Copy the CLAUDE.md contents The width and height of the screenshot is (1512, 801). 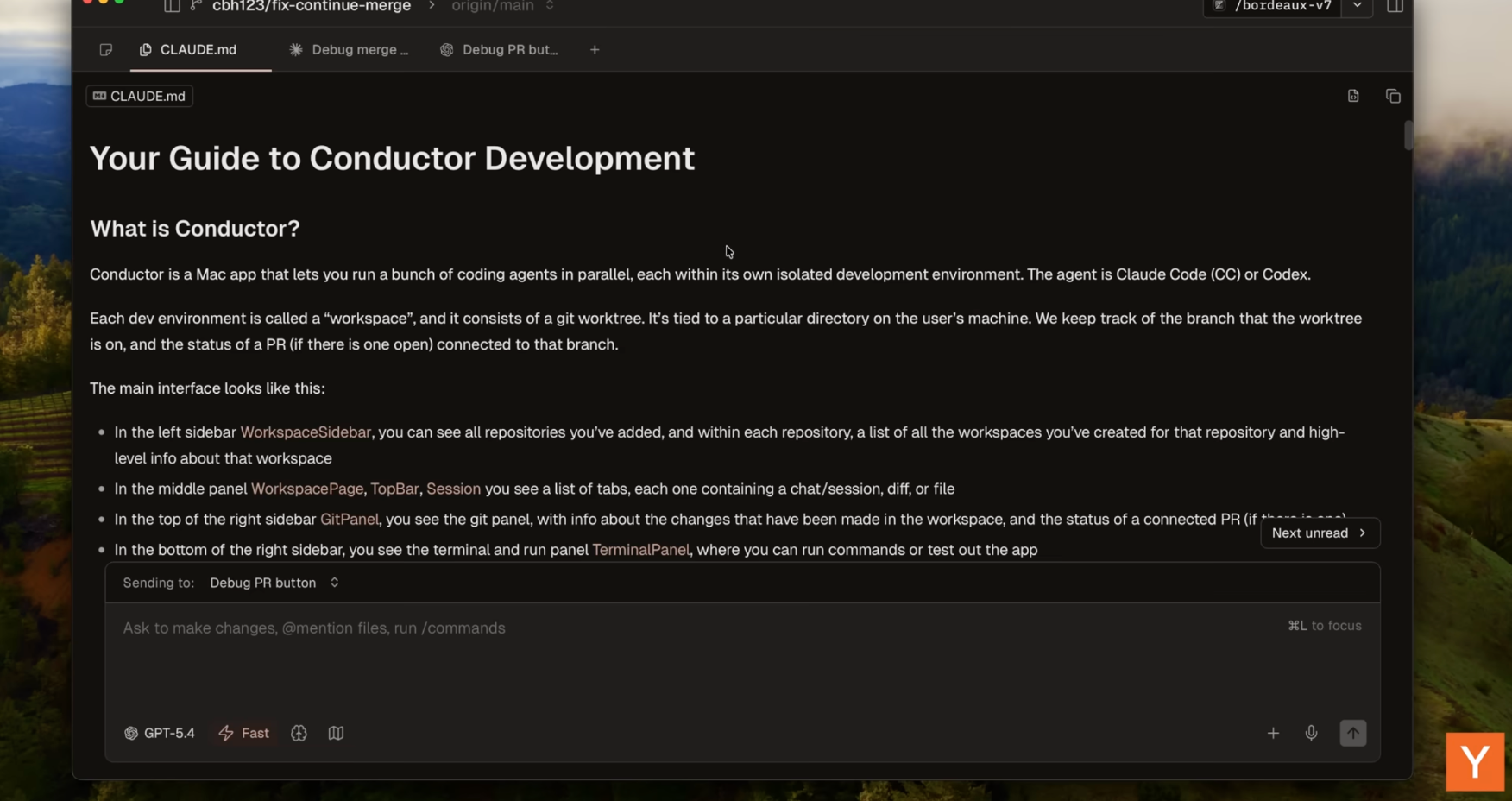[x=1393, y=96]
